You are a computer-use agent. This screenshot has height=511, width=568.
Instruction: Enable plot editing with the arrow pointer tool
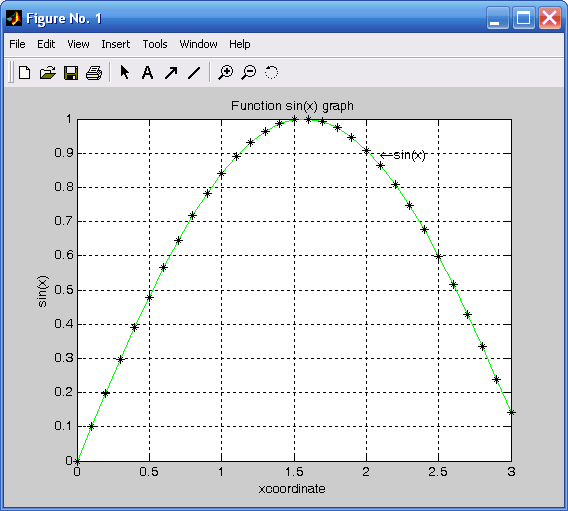[124, 72]
